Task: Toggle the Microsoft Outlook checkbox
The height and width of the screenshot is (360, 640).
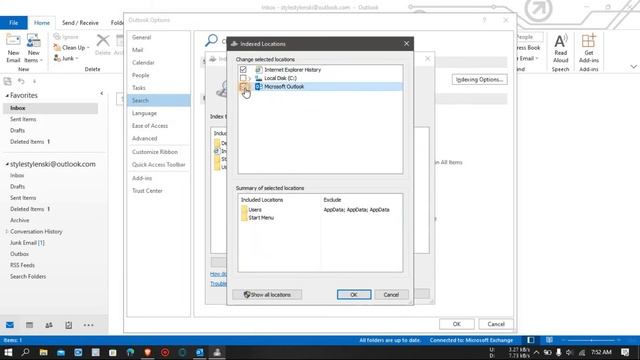Action: pyautogui.click(x=243, y=87)
